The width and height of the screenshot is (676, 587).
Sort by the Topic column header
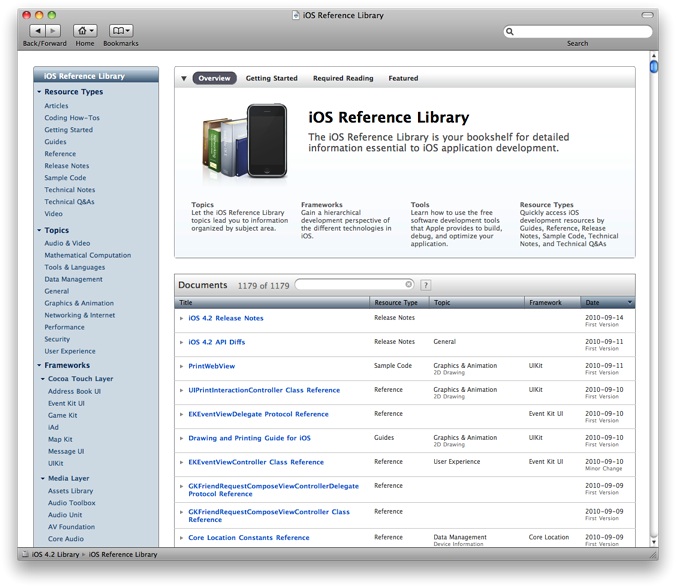(x=477, y=303)
